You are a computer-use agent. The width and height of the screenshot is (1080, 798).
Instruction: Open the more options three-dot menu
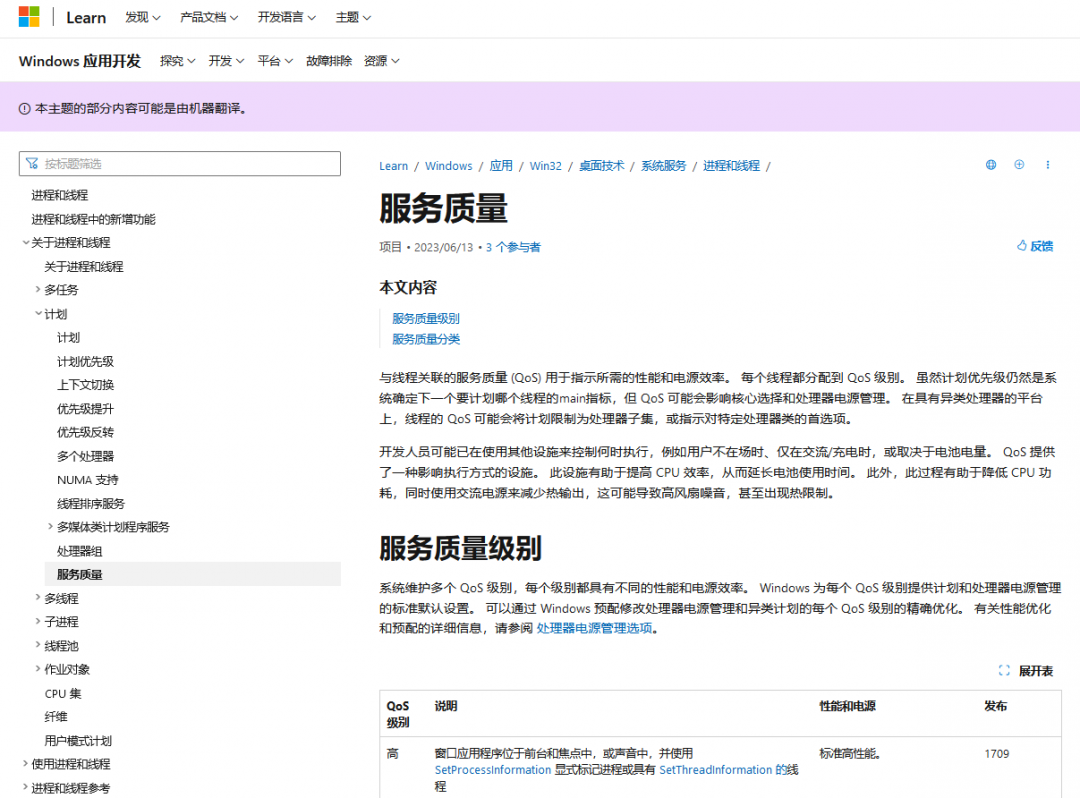coord(1048,165)
